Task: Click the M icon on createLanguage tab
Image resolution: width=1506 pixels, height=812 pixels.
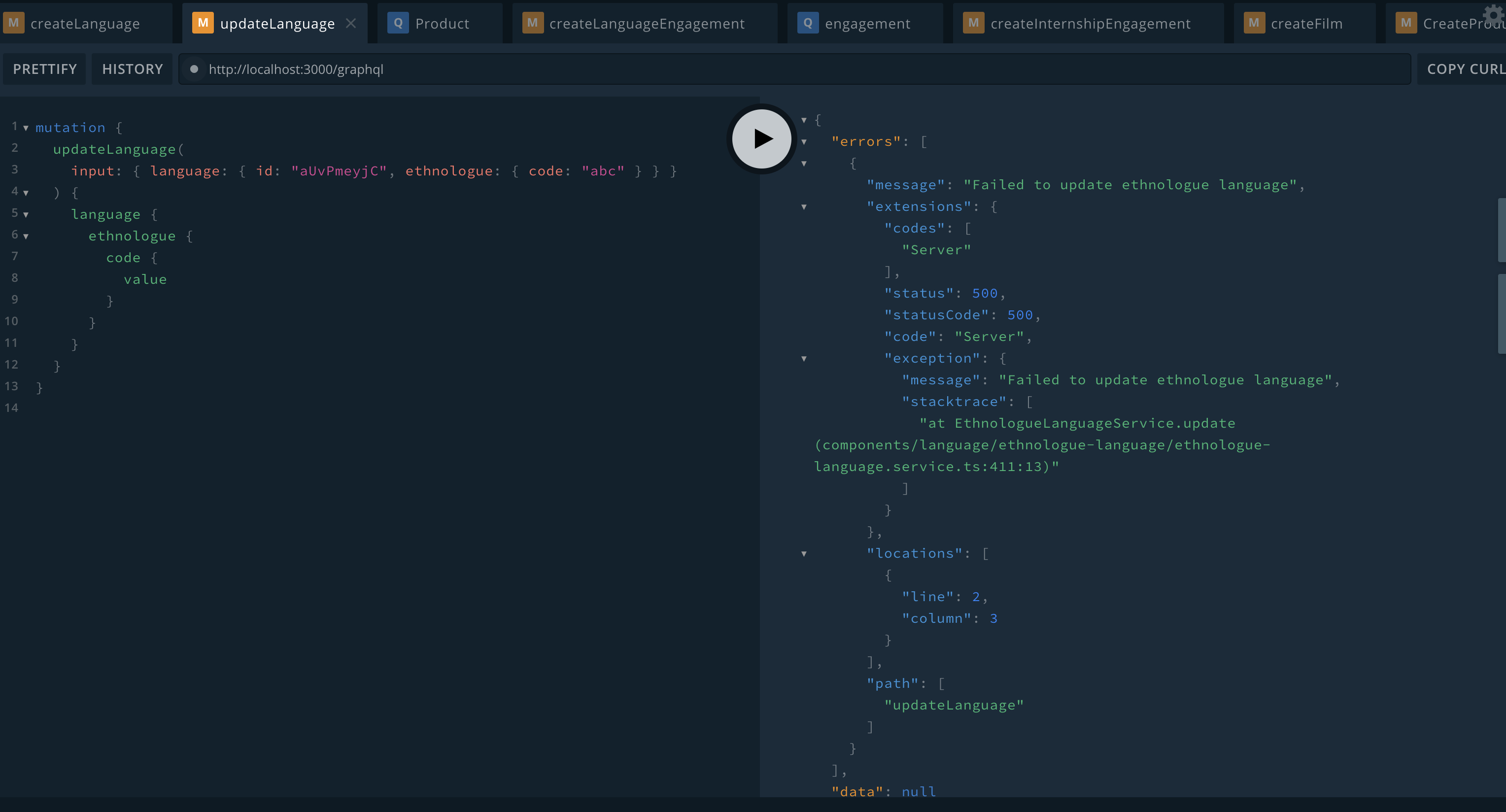Action: pyautogui.click(x=13, y=23)
